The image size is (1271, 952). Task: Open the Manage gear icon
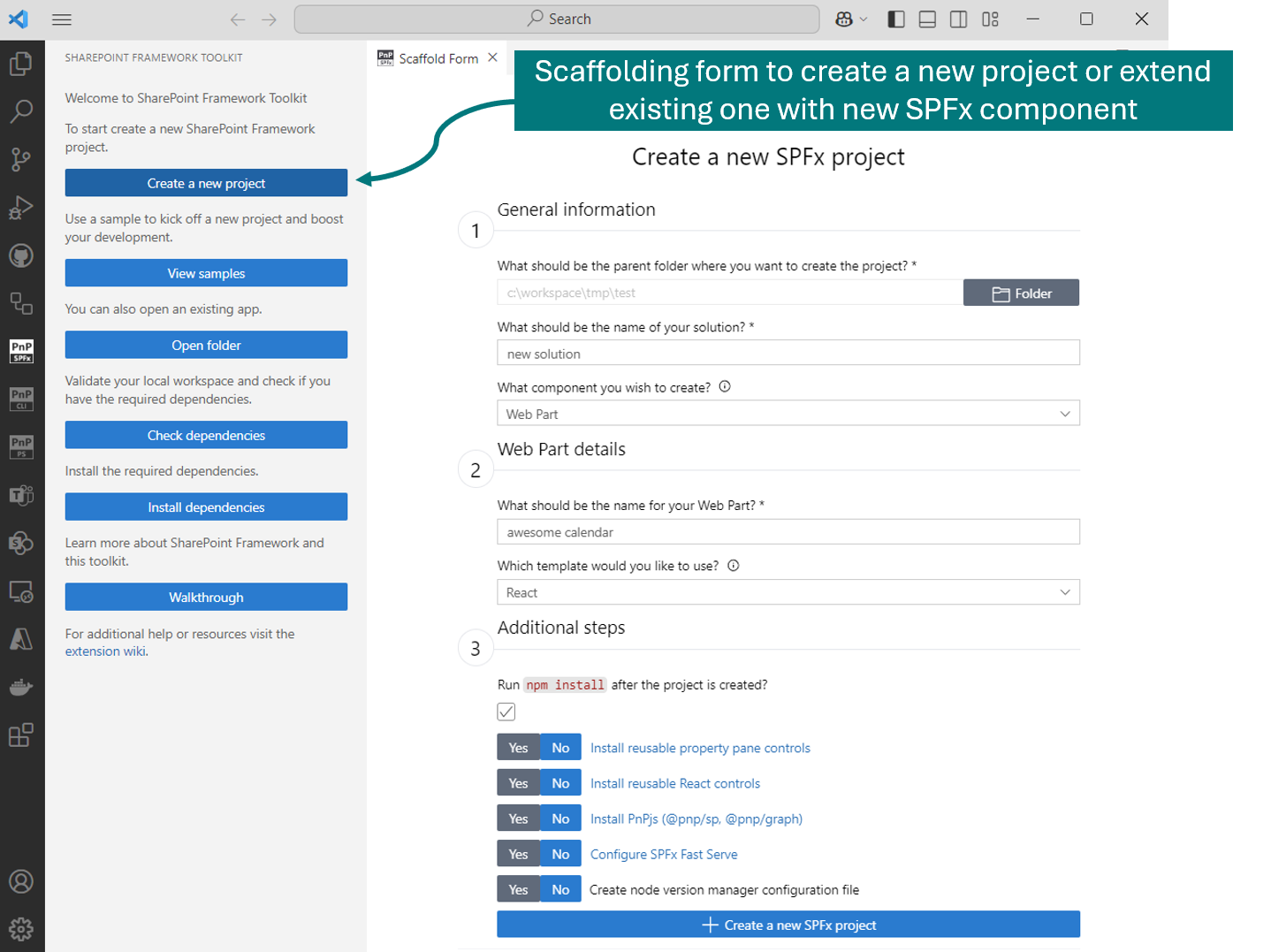pos(21,929)
